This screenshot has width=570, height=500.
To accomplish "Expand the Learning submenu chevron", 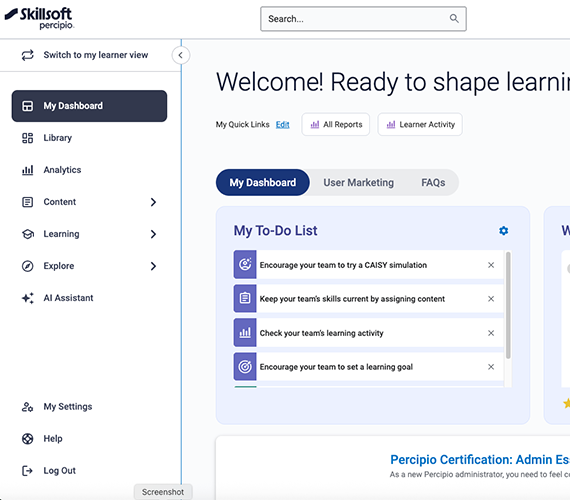I will 153,234.
